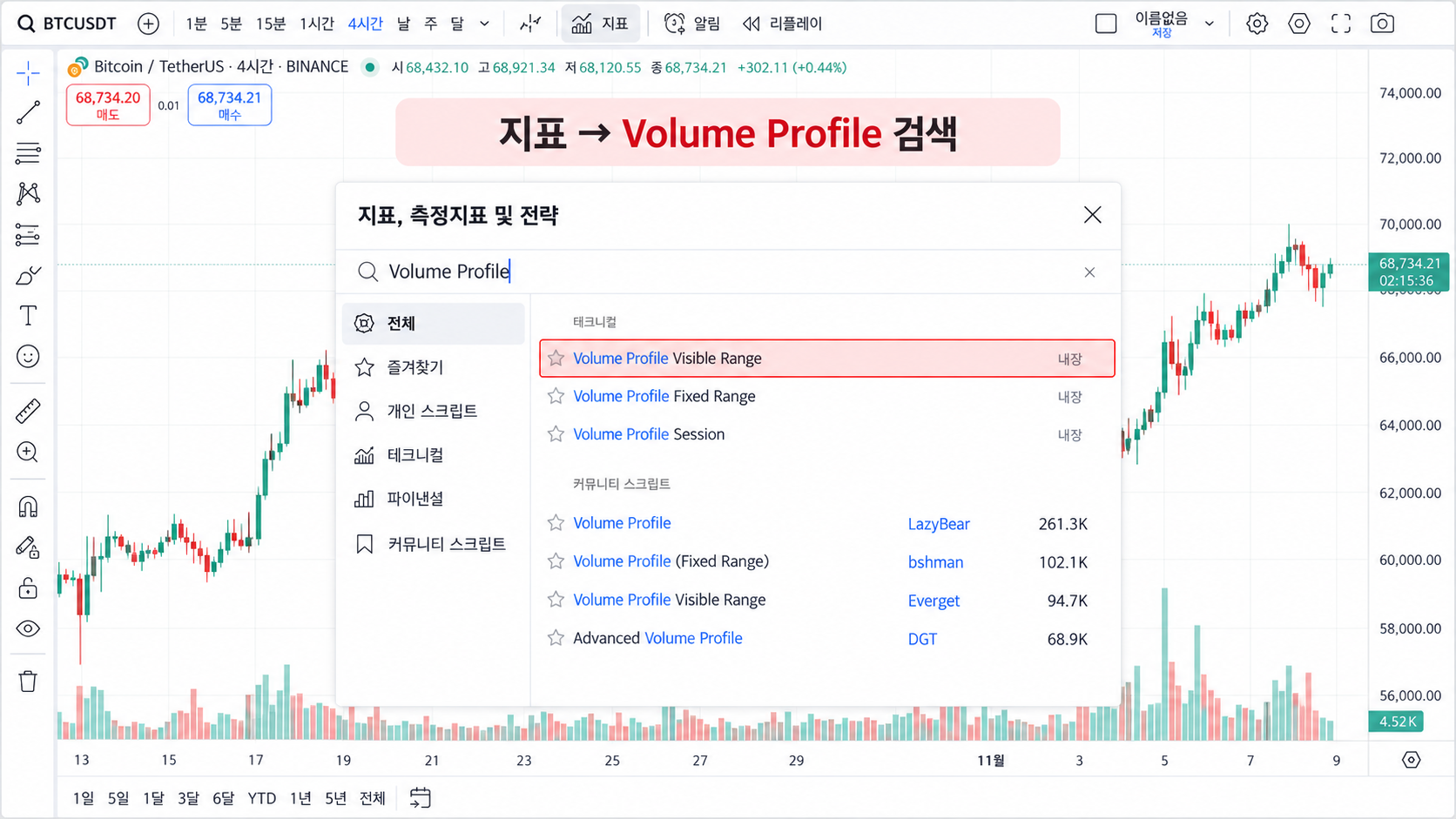Add a symbol with the plus circle icon

149,23
